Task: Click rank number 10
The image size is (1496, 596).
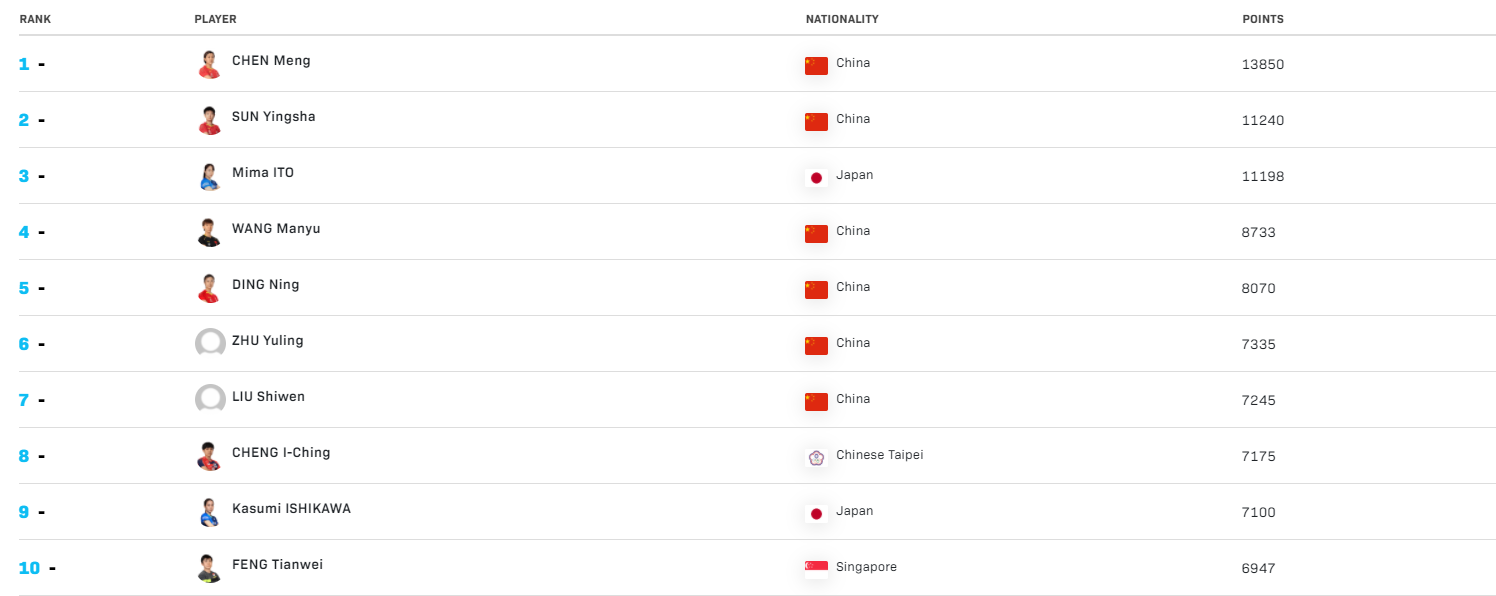Action: tap(29, 568)
